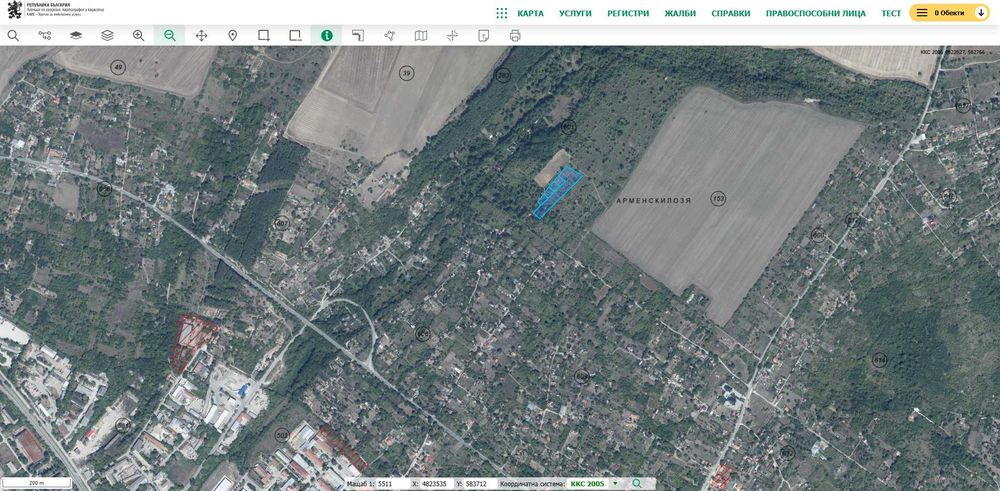1000x491 pixels.
Task: Select the zoom in tool
Action: coord(138,35)
